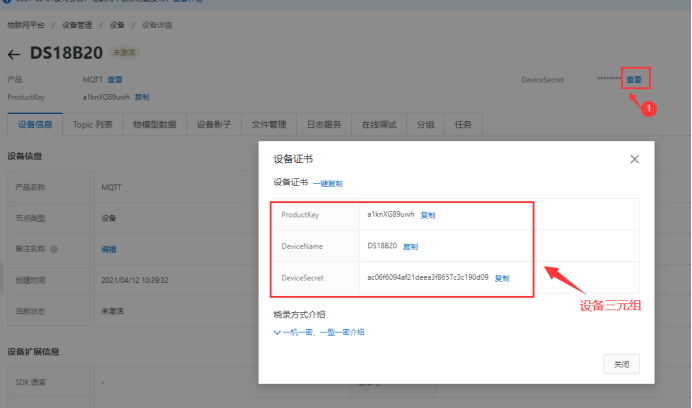Screen dimensions: 692x408
Task: Click the MQTT value of 产品名称
Action: click(111, 187)
